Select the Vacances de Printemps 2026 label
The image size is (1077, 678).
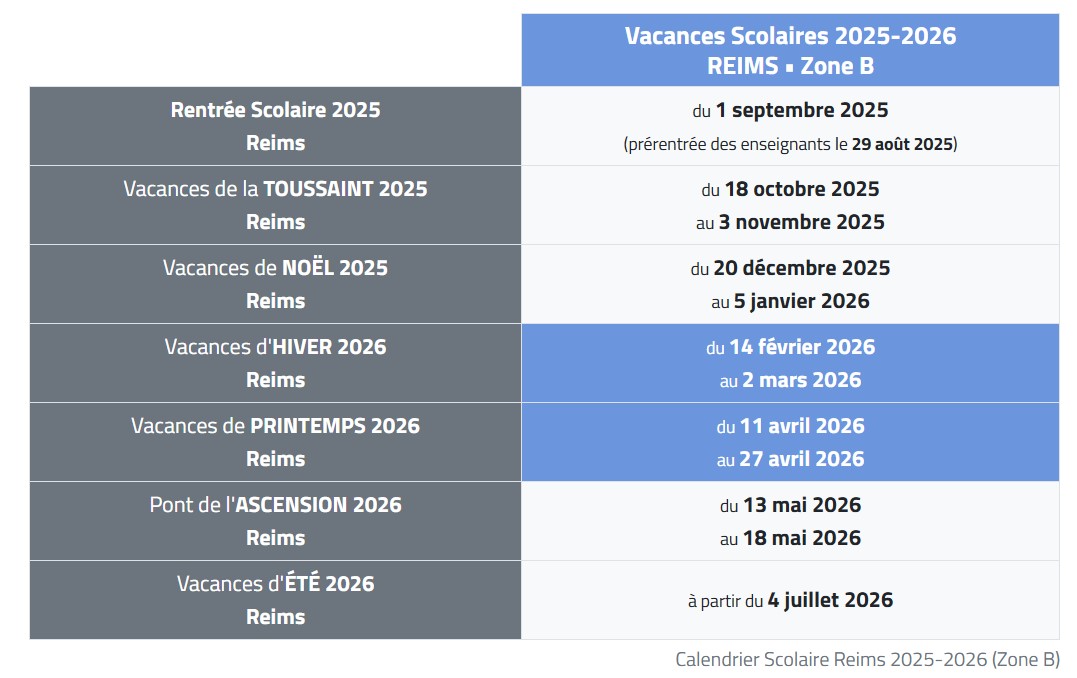tap(276, 426)
